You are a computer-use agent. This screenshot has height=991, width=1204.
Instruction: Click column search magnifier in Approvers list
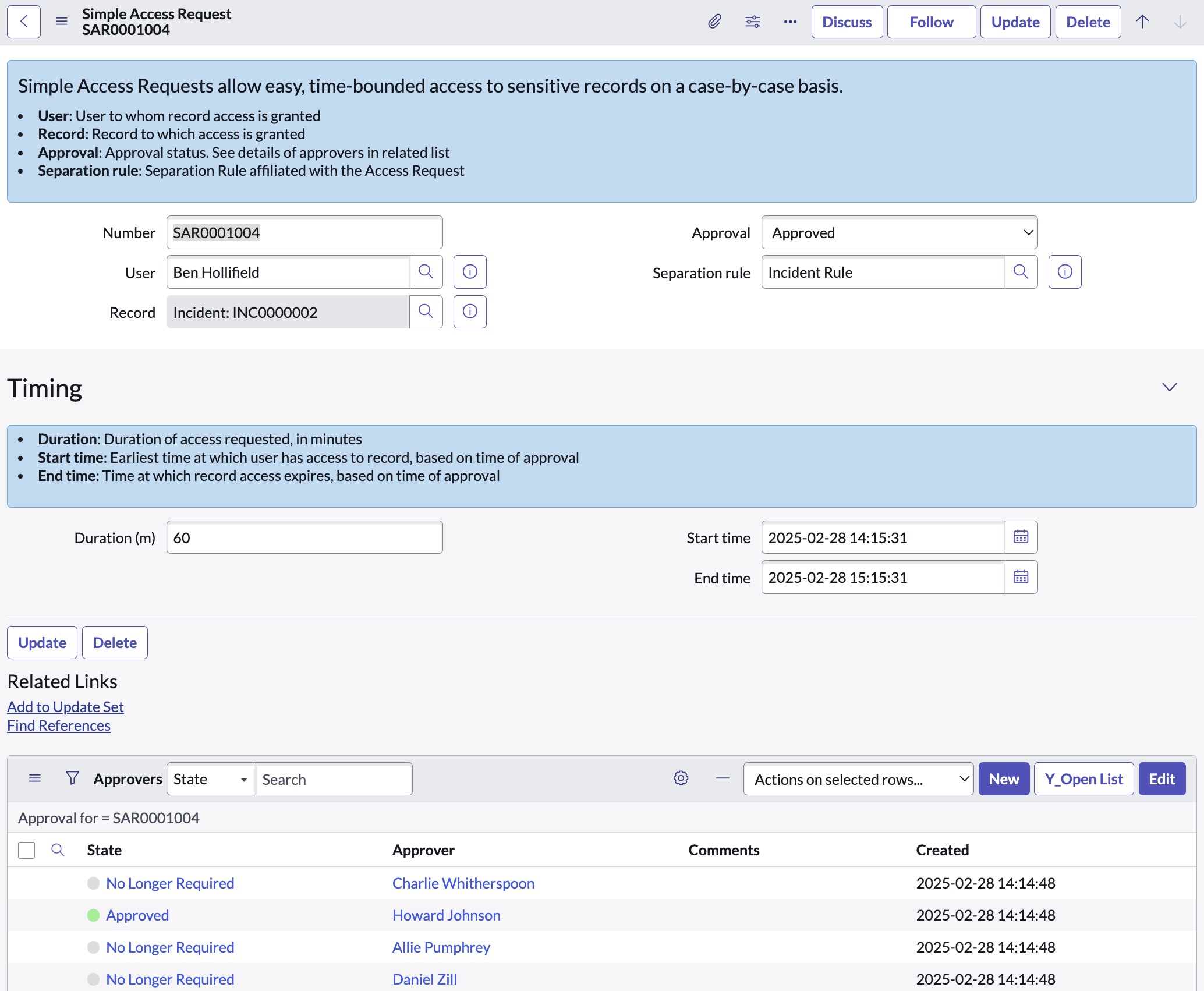58,850
